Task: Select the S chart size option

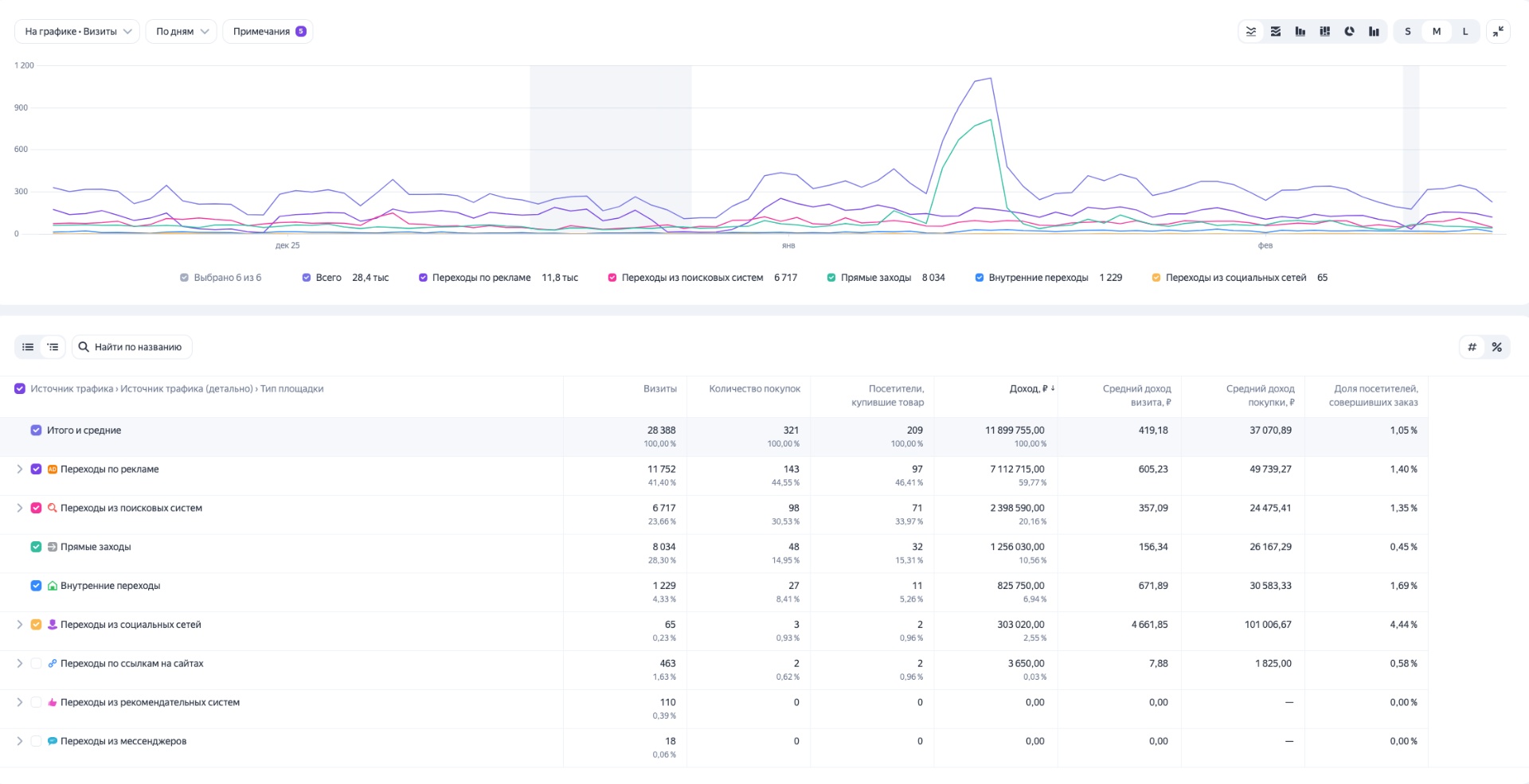Action: point(1407,32)
